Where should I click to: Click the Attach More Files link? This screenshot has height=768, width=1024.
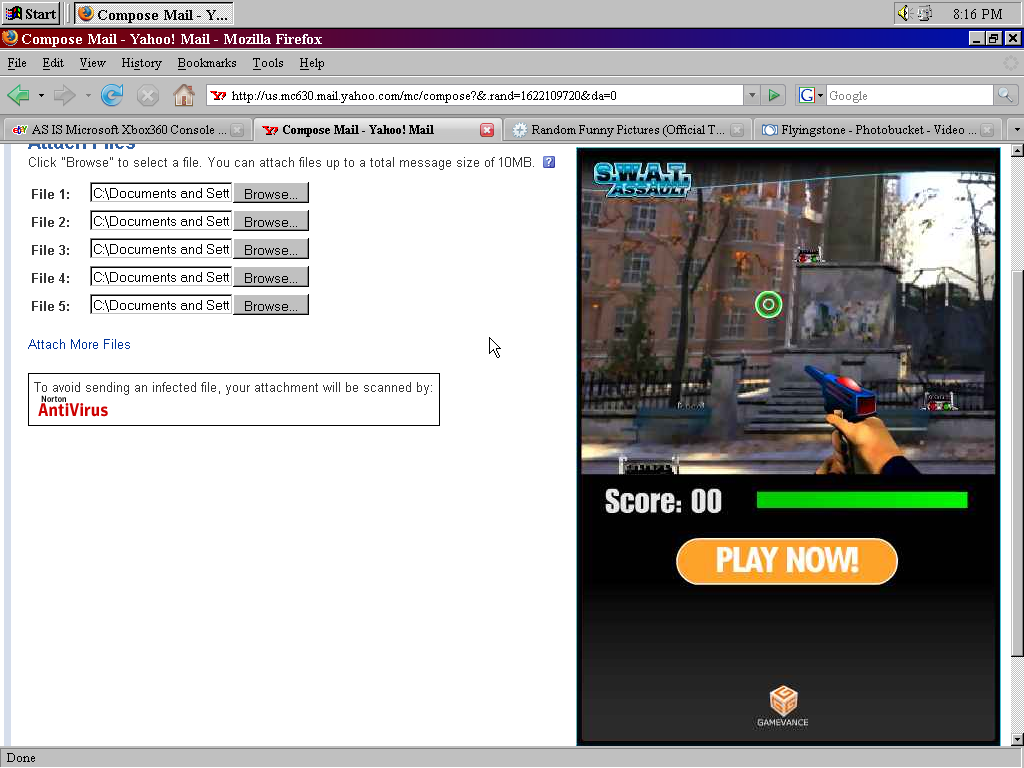coord(79,344)
